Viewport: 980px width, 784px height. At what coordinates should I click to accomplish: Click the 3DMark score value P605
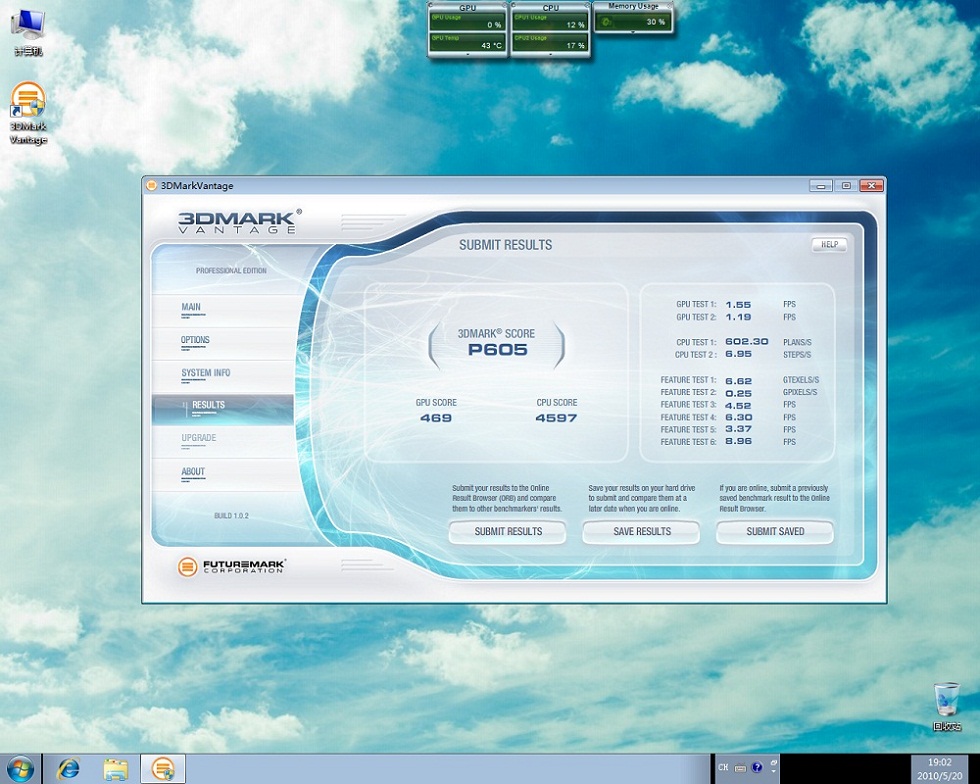[498, 349]
